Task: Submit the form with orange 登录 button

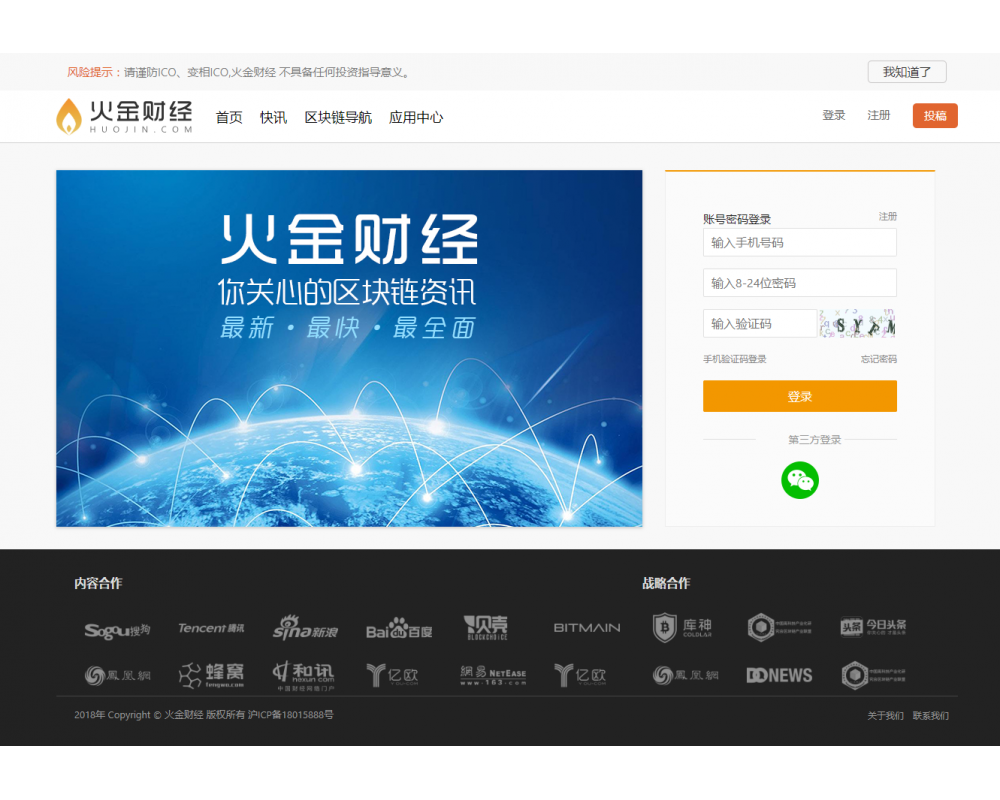Action: (800, 396)
